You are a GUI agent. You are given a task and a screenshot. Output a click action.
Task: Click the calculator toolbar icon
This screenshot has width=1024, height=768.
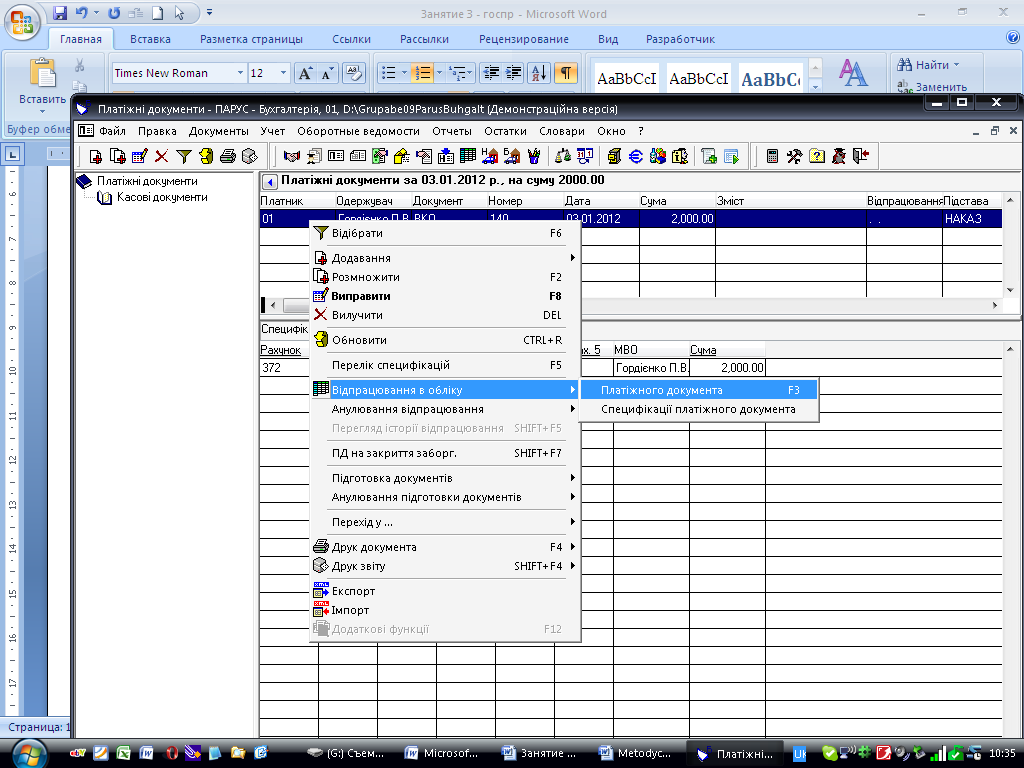pyautogui.click(x=772, y=156)
